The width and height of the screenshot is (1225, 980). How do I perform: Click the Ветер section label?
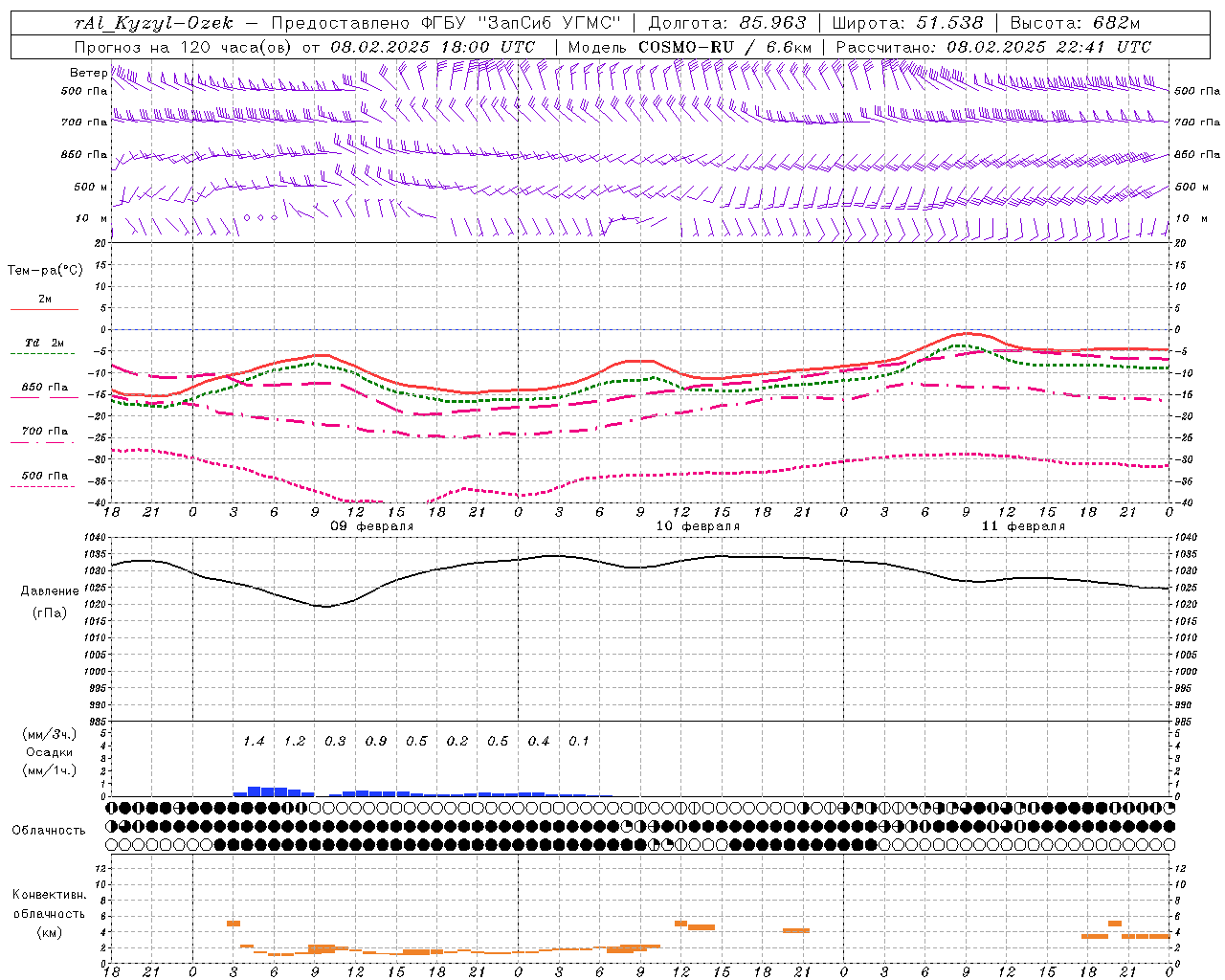coord(89,73)
